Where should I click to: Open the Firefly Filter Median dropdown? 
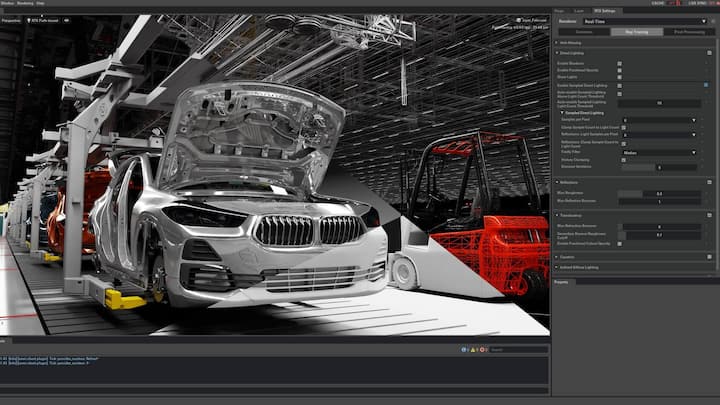point(659,152)
